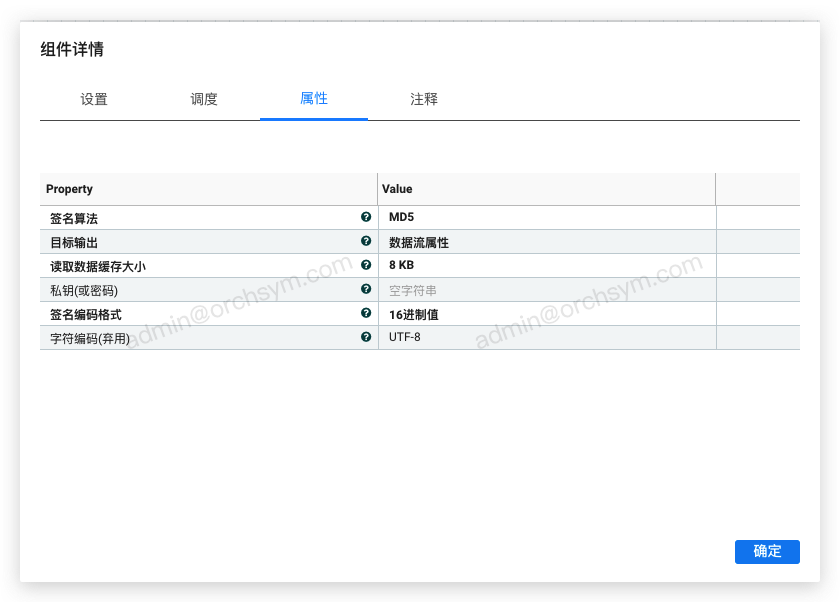Click help icon next to 签名编码格式
The image size is (840, 602).
click(x=366, y=313)
